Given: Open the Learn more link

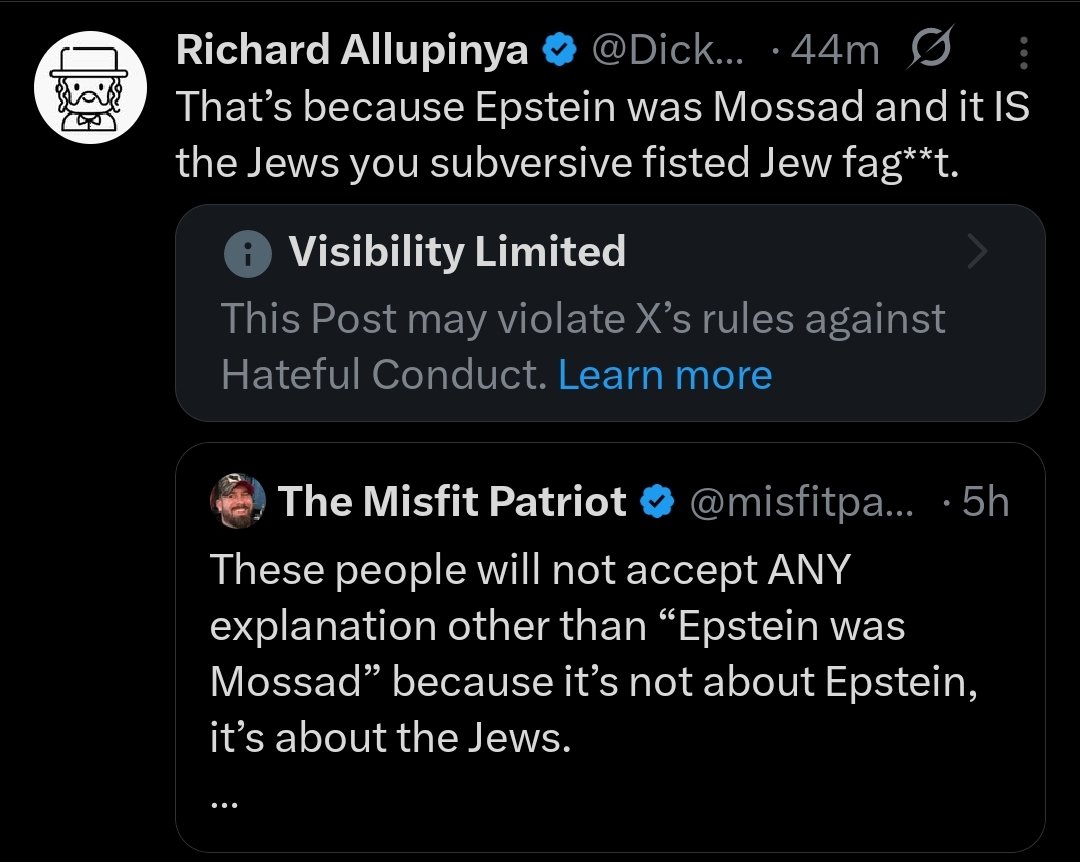Looking at the screenshot, I should (x=665, y=375).
